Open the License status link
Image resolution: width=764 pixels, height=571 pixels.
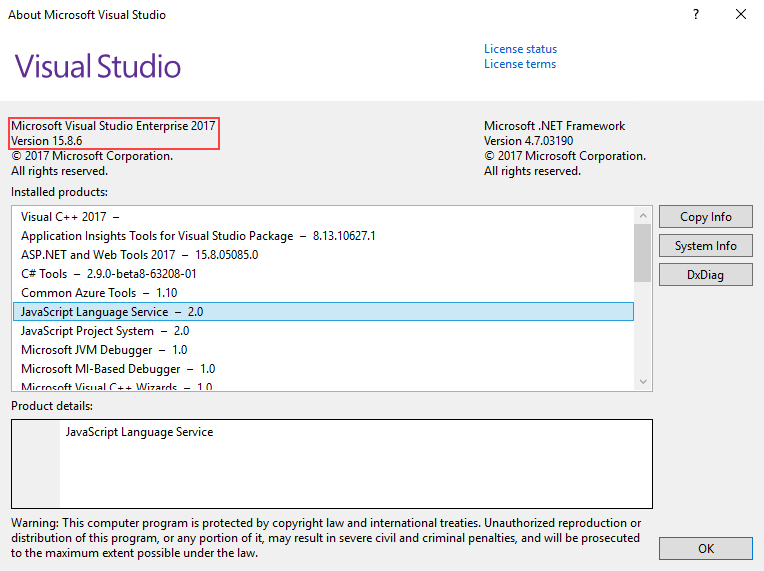pos(520,49)
